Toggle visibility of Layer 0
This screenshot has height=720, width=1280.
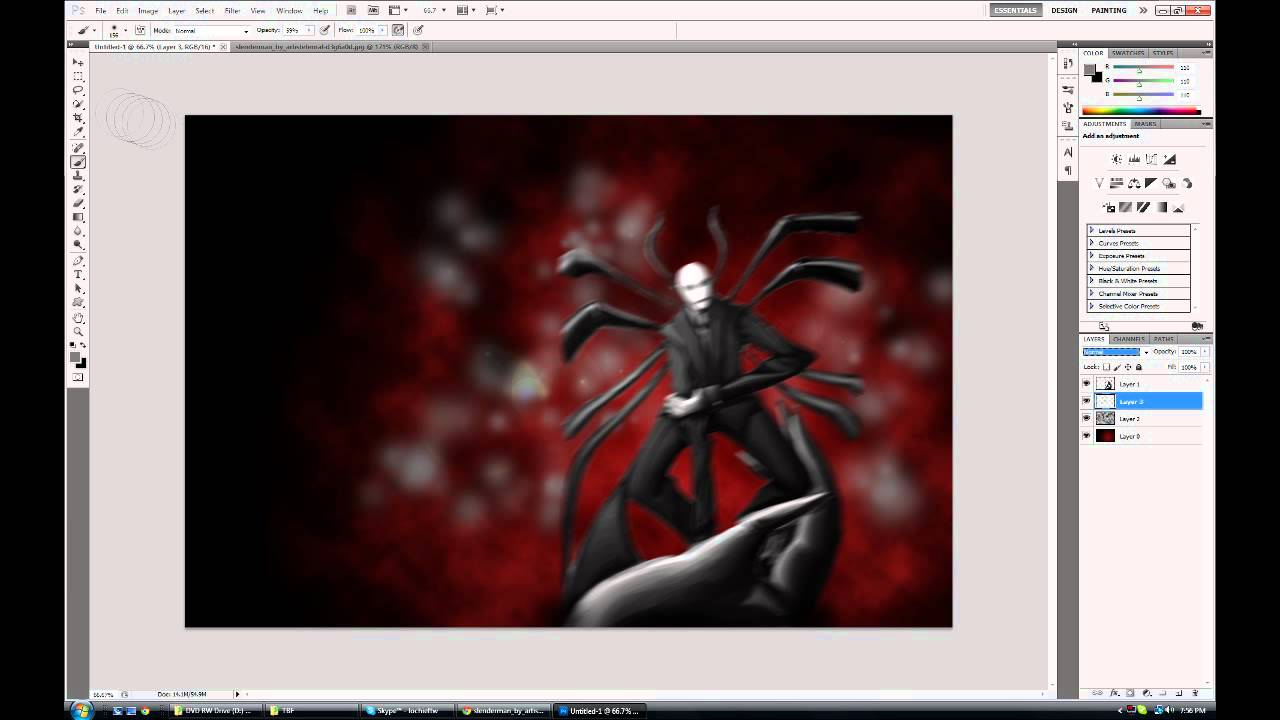pos(1087,436)
